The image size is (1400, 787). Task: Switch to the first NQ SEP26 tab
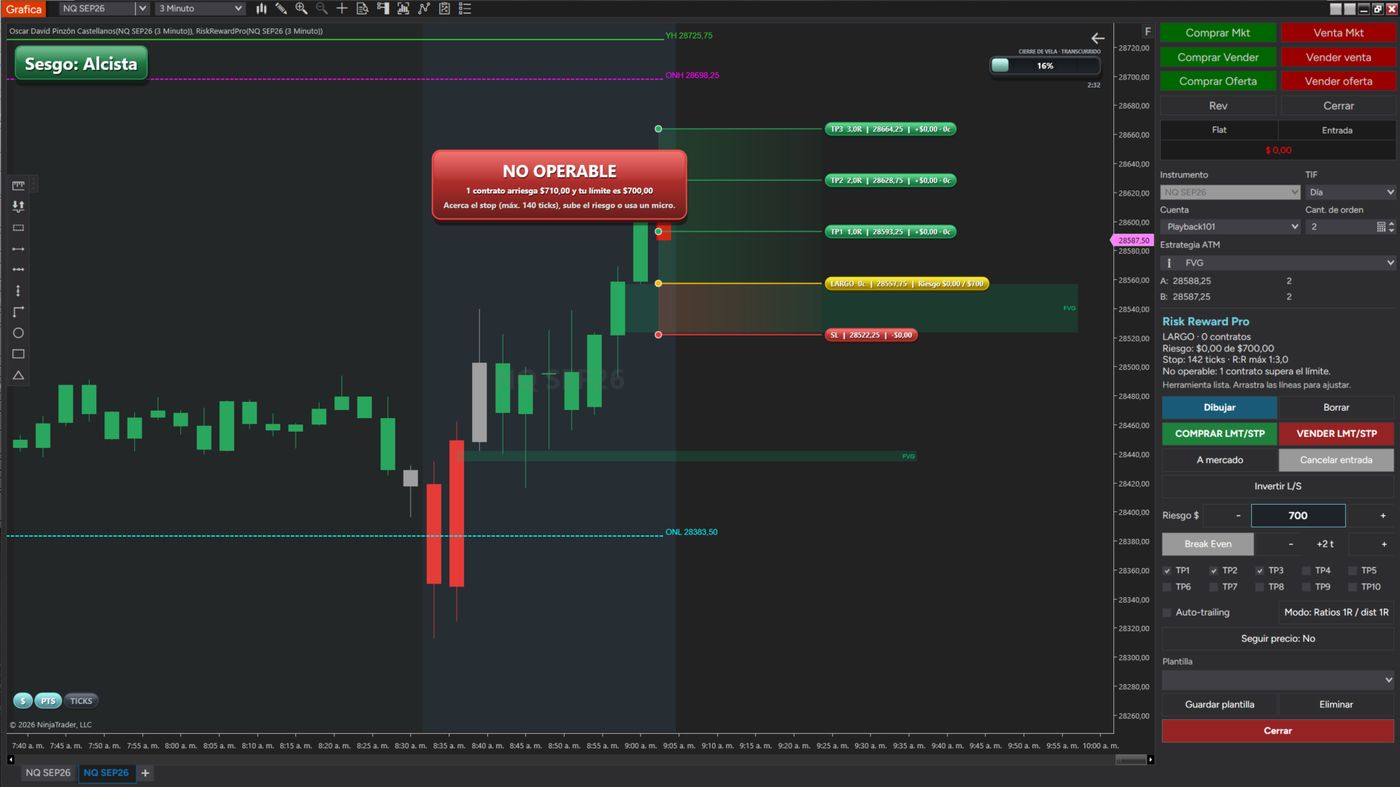pyautogui.click(x=48, y=773)
